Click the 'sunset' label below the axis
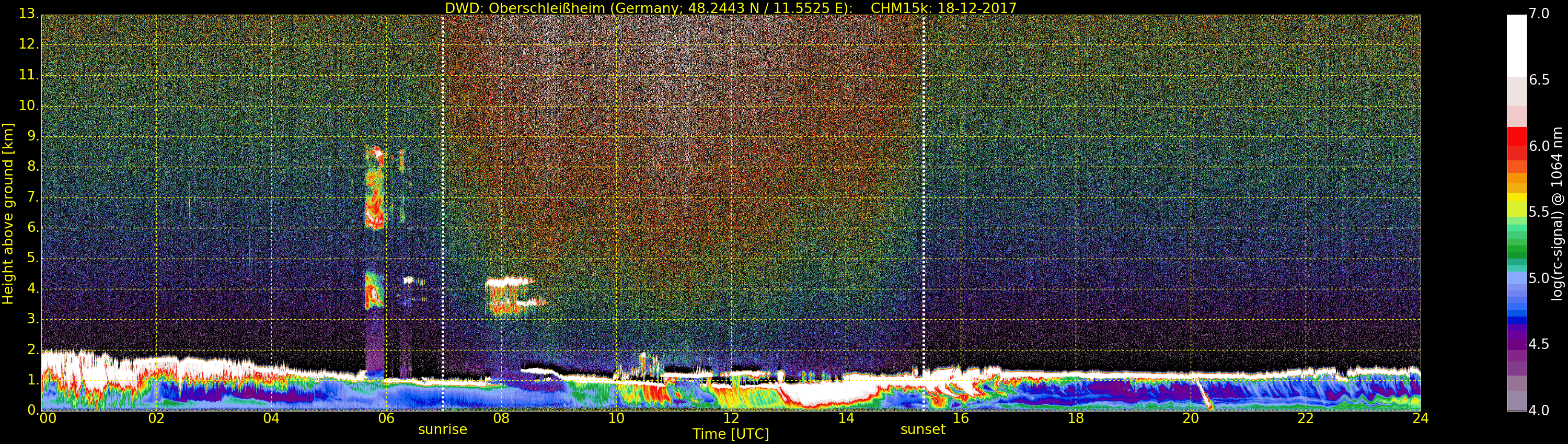Screen dimensions: 1568x444 pos(923,429)
